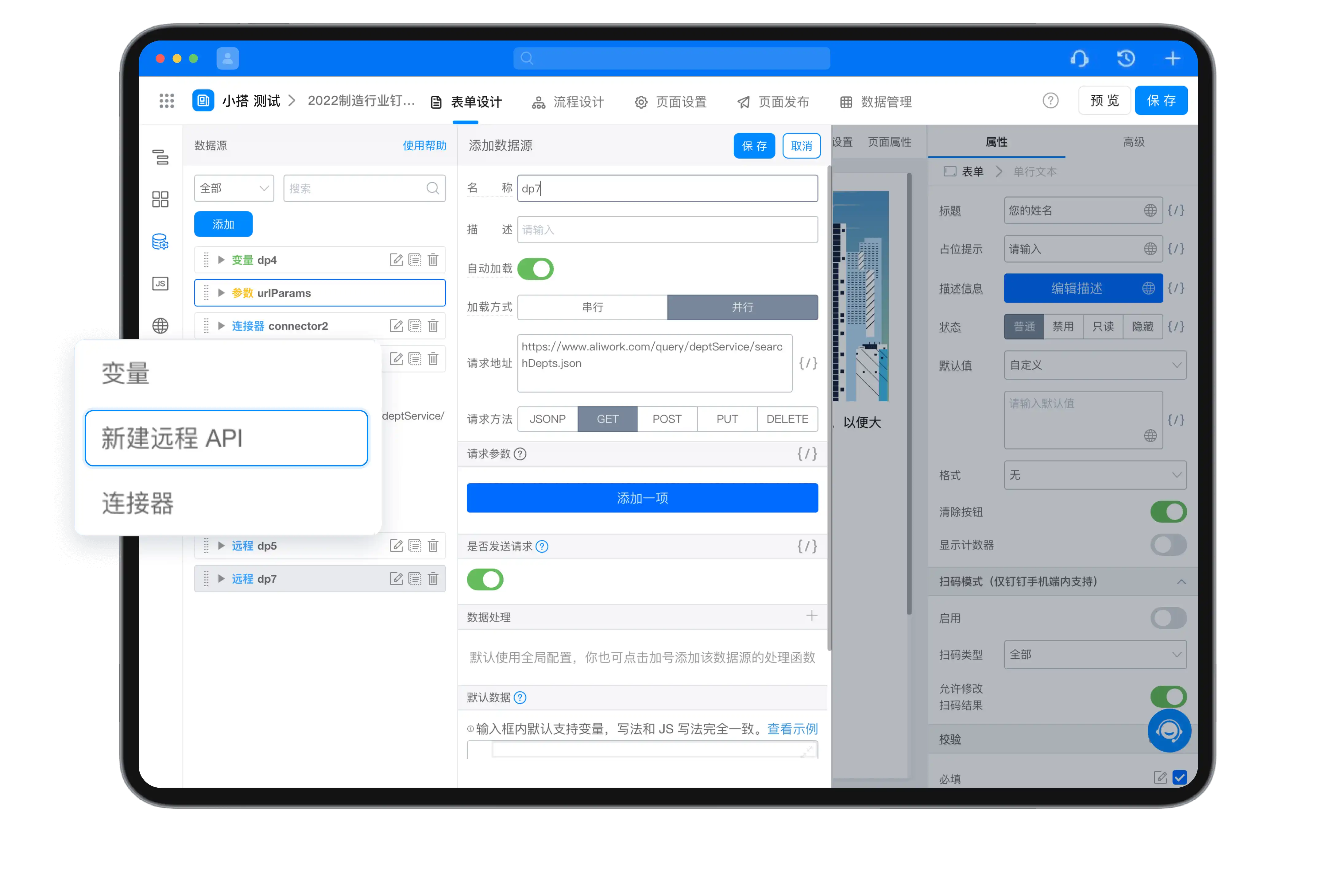
Task: Copy the dp7 remote data source
Action: [x=415, y=579]
